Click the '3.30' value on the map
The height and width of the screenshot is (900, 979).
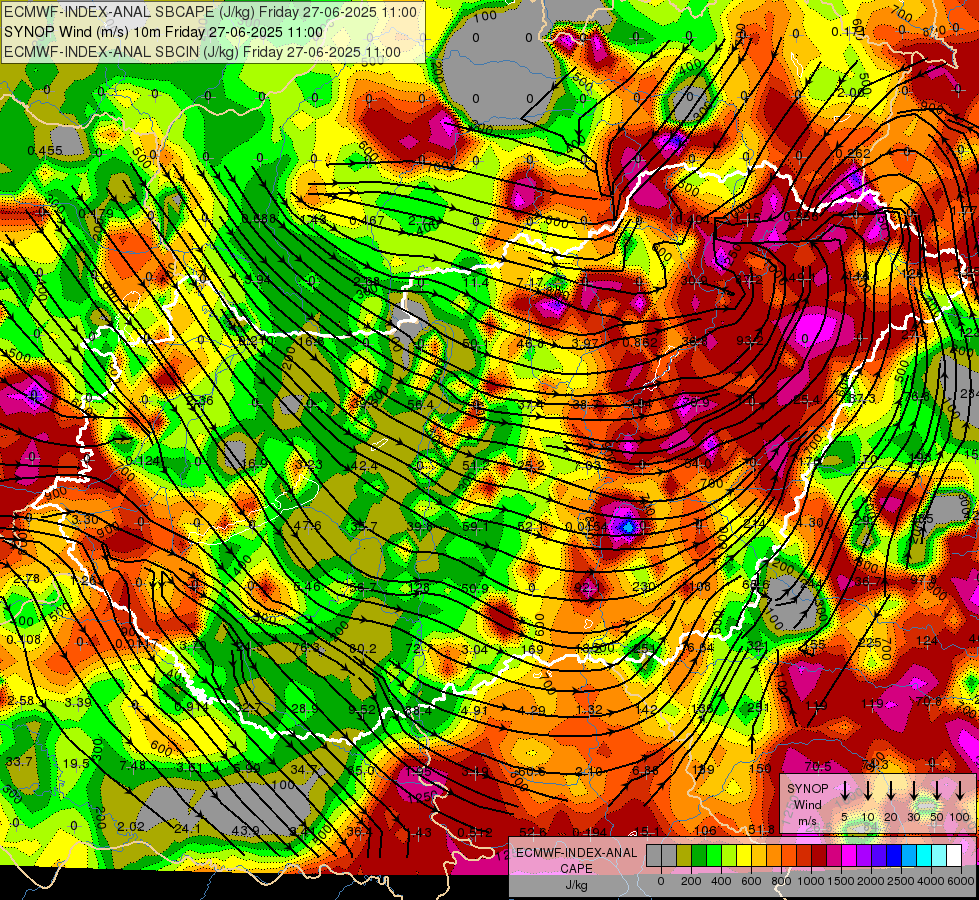click(85, 520)
